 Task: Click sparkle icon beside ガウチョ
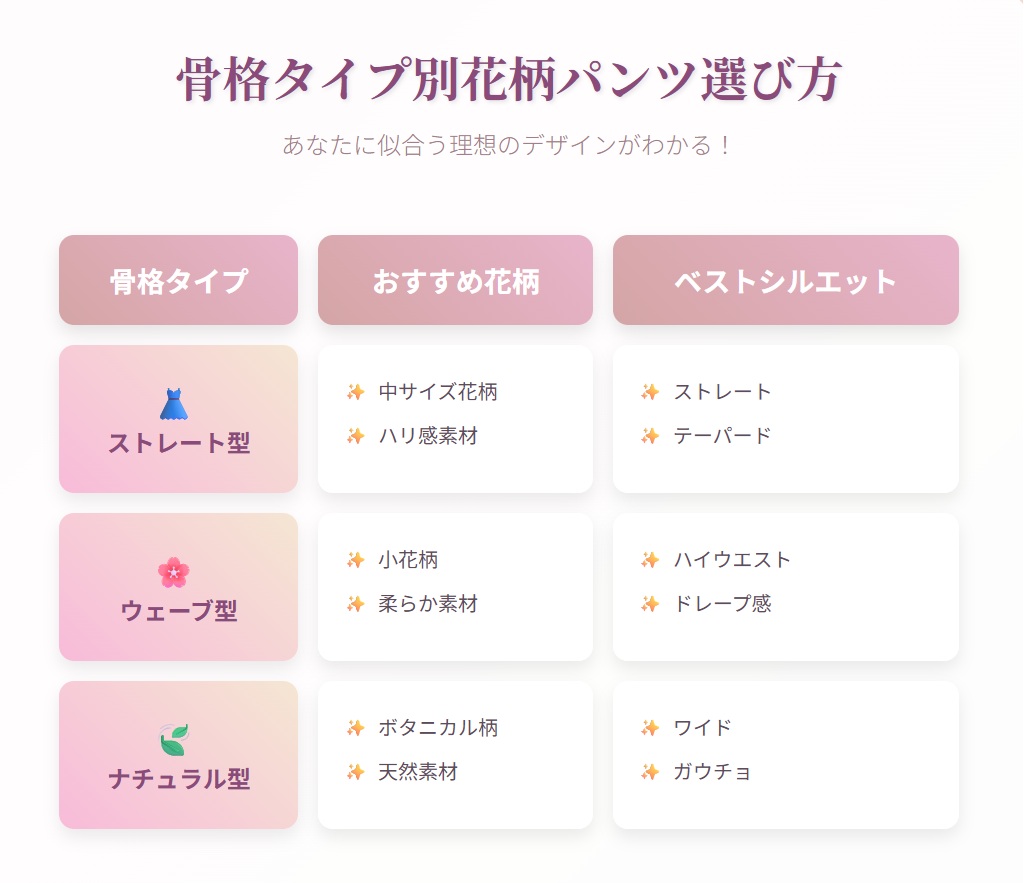pos(650,772)
